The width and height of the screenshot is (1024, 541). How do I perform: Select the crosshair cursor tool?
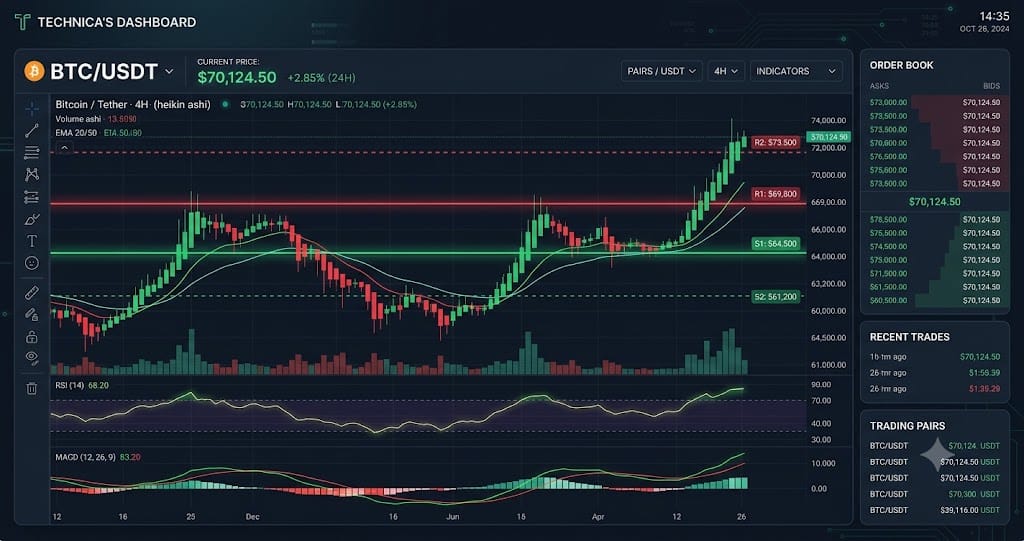[x=31, y=108]
